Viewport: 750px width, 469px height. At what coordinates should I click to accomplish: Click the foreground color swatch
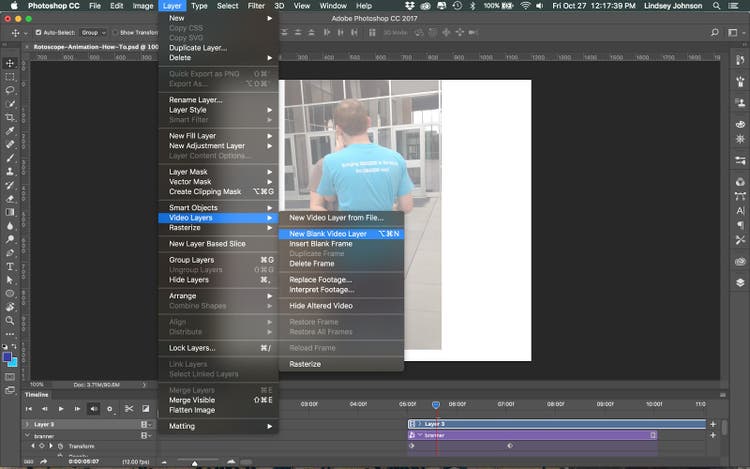click(7, 357)
